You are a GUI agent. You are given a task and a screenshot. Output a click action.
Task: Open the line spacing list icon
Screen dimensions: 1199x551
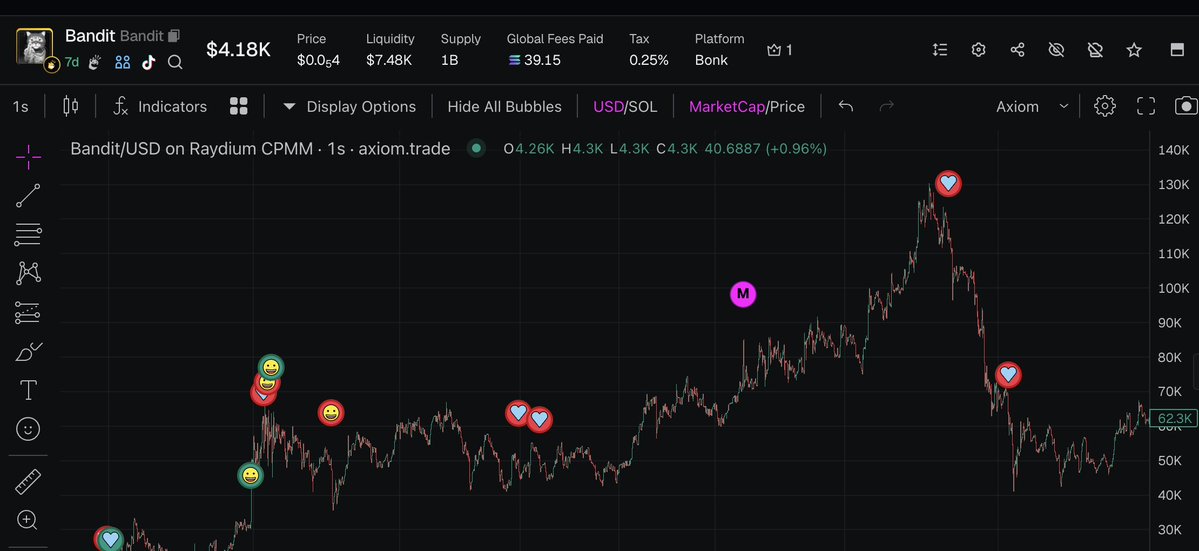[941, 50]
